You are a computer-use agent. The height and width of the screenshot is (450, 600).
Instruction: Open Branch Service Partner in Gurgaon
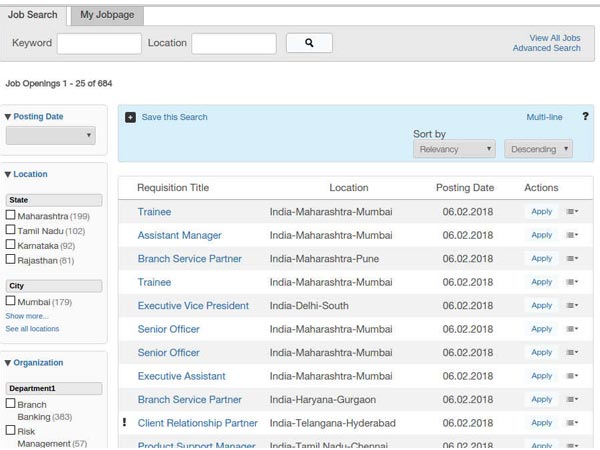click(x=190, y=399)
